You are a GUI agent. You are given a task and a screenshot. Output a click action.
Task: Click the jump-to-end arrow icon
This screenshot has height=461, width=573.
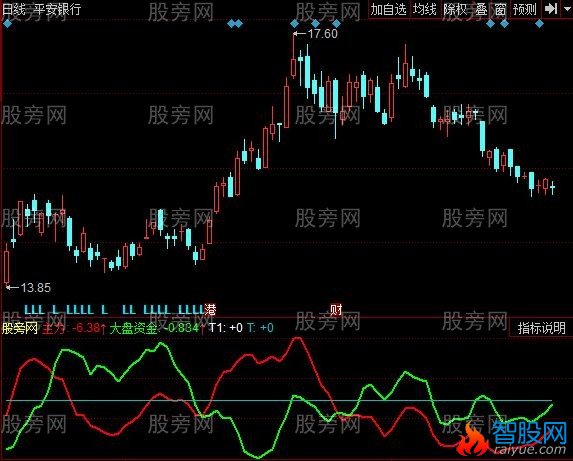point(551,9)
